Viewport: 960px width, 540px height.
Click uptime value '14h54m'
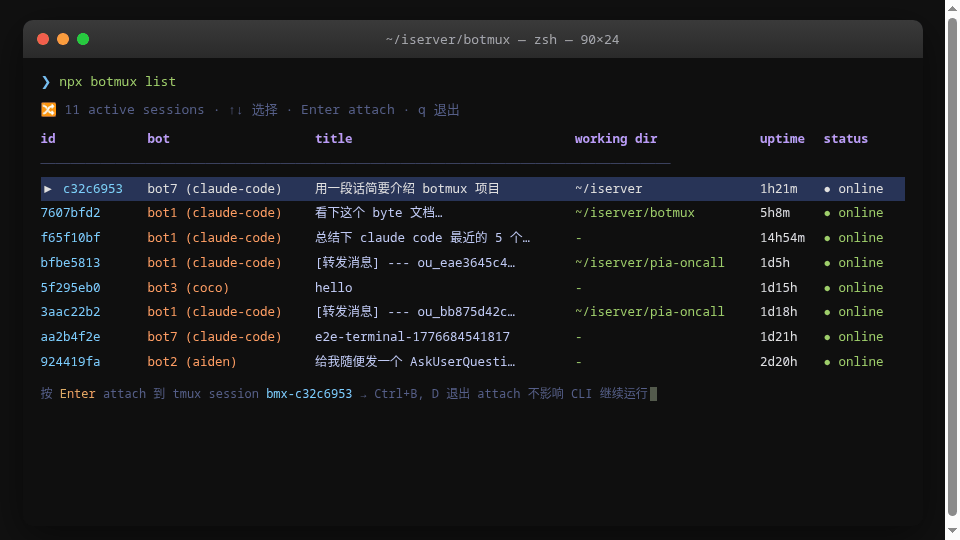point(782,238)
